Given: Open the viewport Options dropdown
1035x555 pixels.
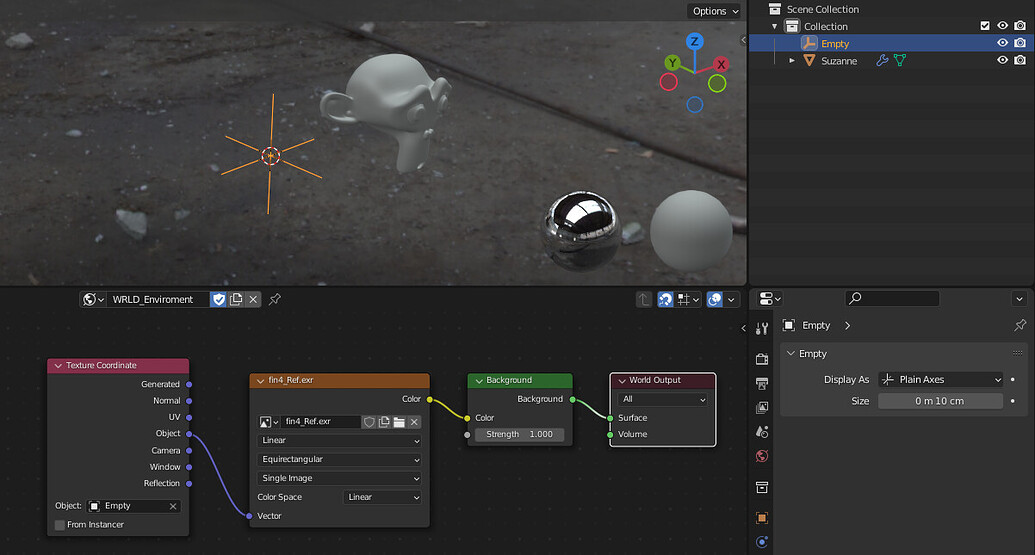Looking at the screenshot, I should [716, 11].
